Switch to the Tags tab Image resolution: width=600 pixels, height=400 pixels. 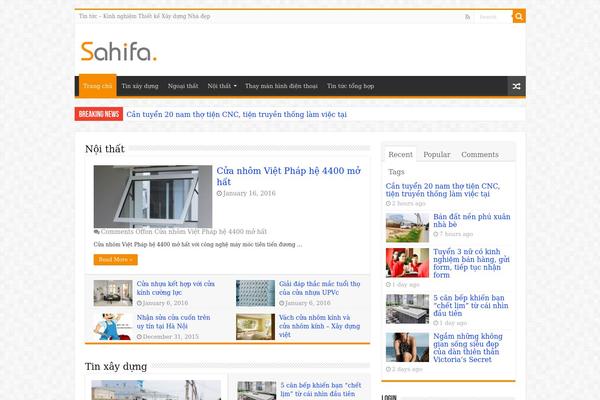[x=396, y=171]
